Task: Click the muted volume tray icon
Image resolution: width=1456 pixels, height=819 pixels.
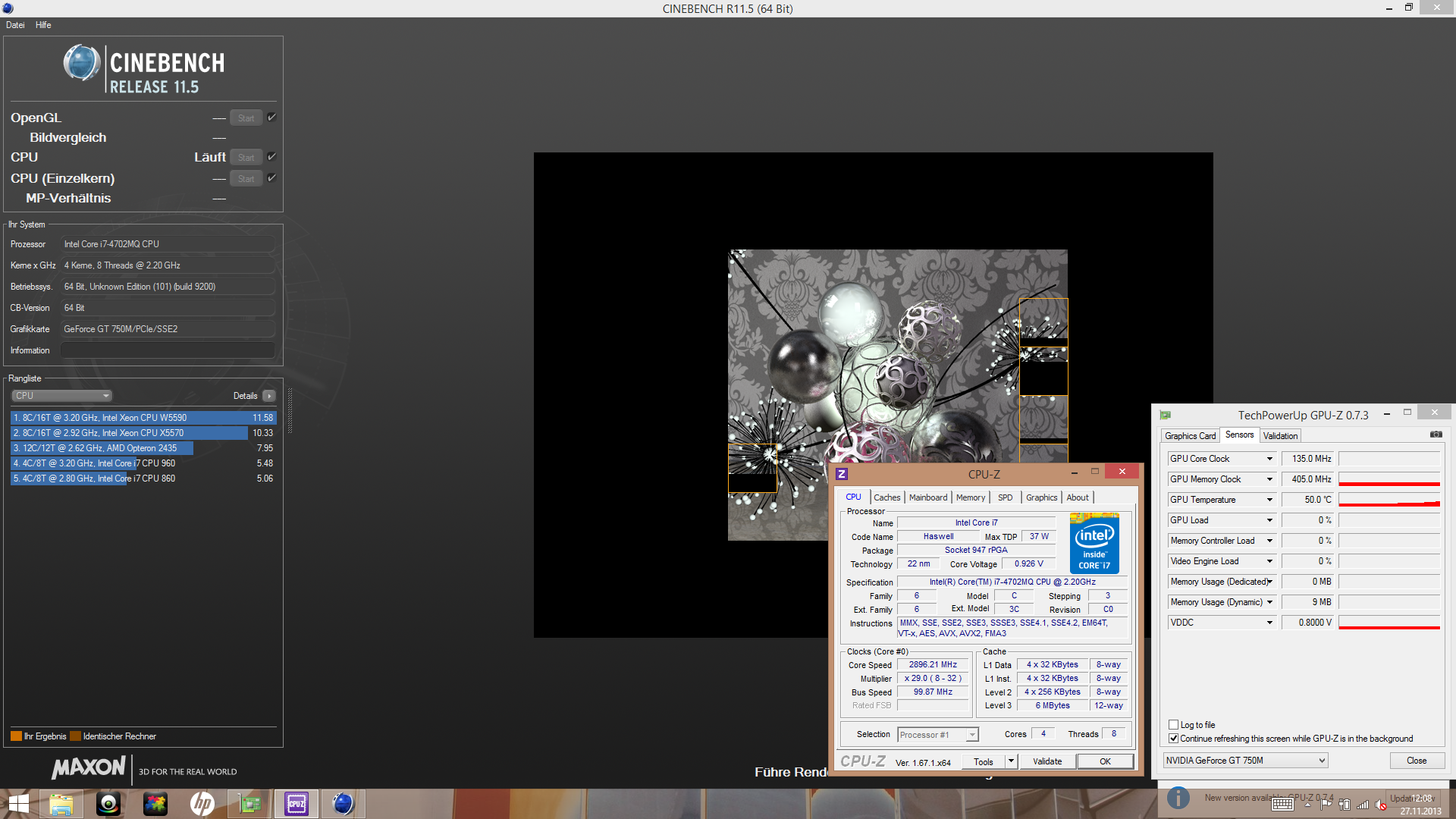Action: [1381, 805]
